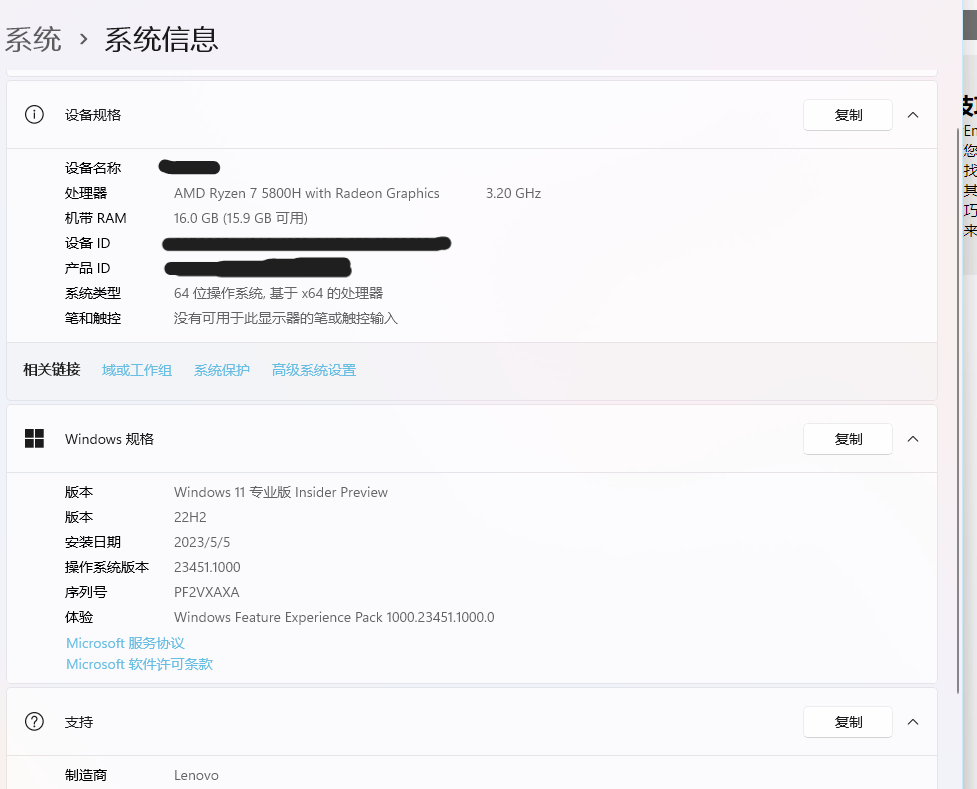Click the question mark icon beside 支持
The width and height of the screenshot is (977, 789).
[34, 722]
